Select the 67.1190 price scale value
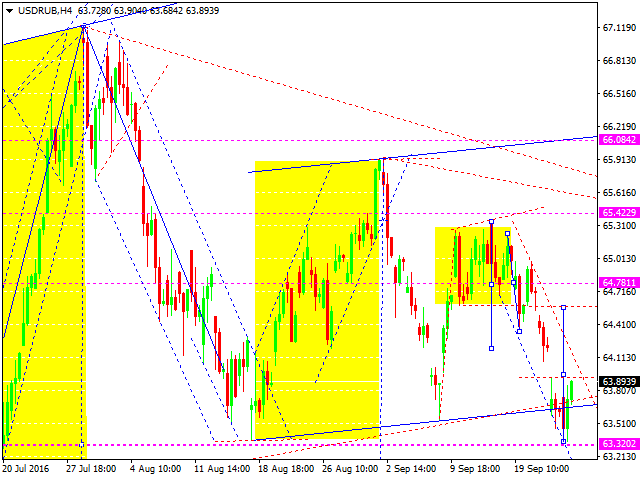640x480 pixels. (x=620, y=28)
